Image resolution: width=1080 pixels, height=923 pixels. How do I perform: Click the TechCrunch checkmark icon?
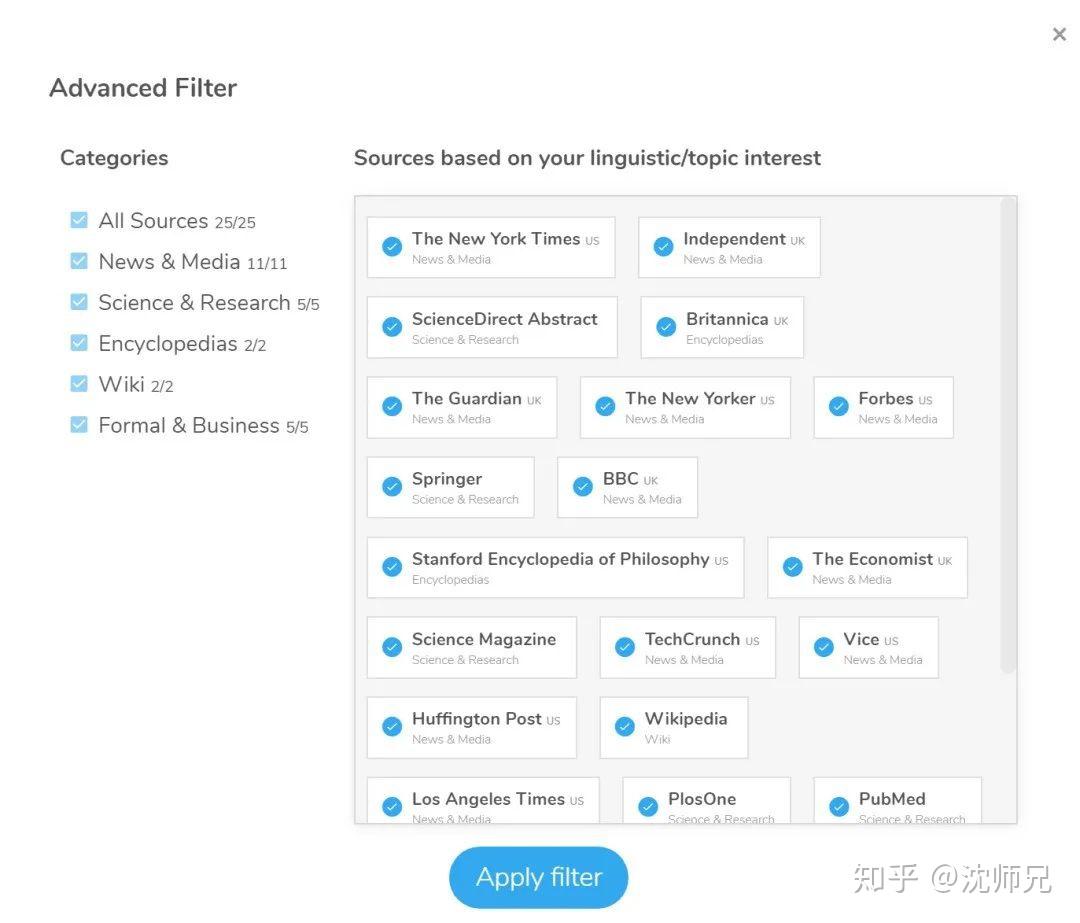pyautogui.click(x=625, y=647)
